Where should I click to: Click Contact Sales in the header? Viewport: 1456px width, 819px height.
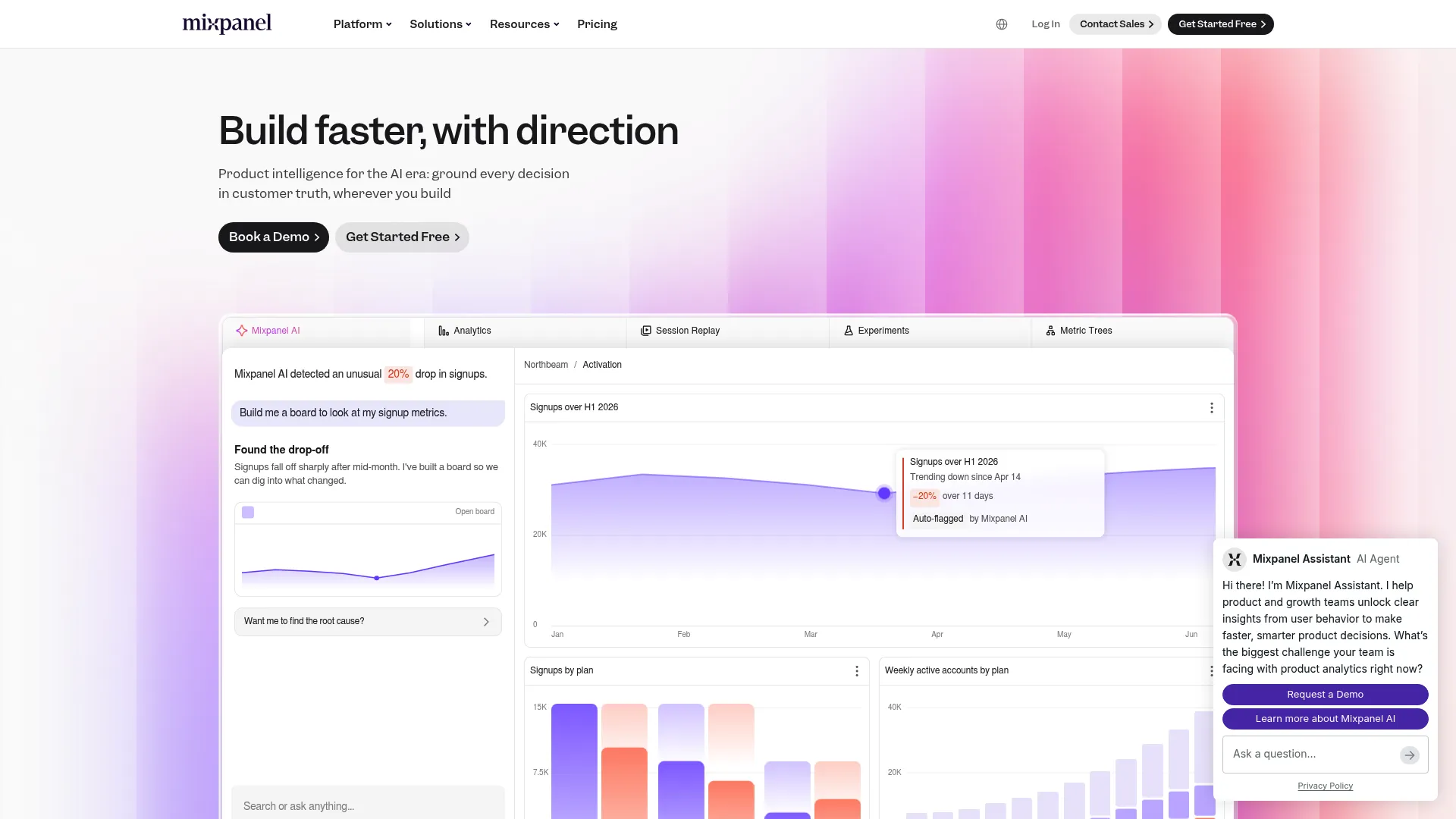click(x=1116, y=24)
